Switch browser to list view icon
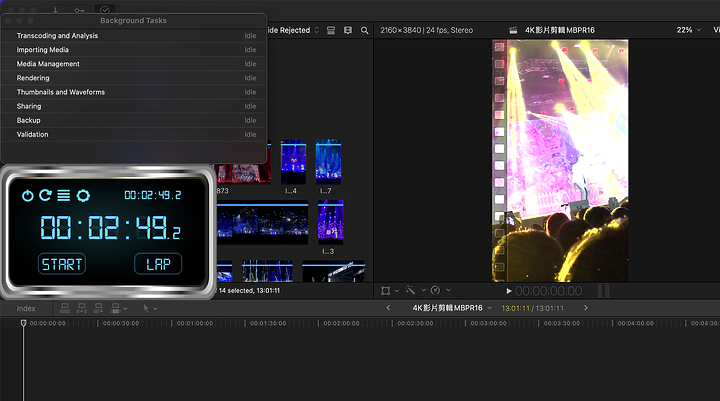720x401 pixels. pyautogui.click(x=331, y=30)
